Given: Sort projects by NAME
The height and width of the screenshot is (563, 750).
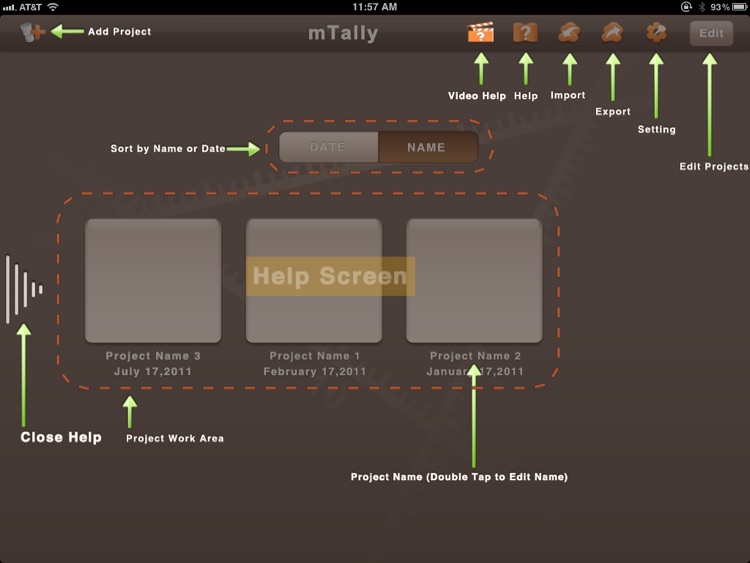Looking at the screenshot, I should [428, 147].
